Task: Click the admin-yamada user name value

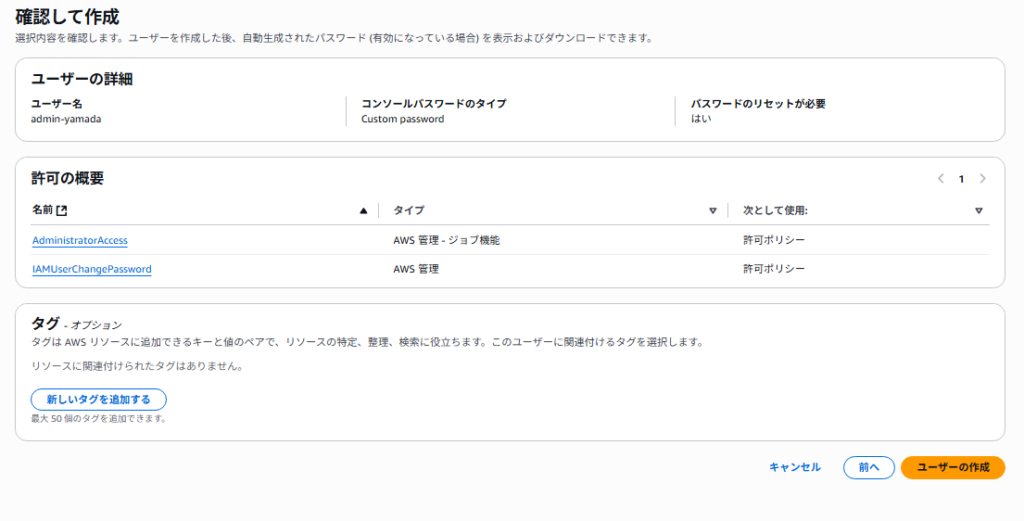Action: point(66,119)
